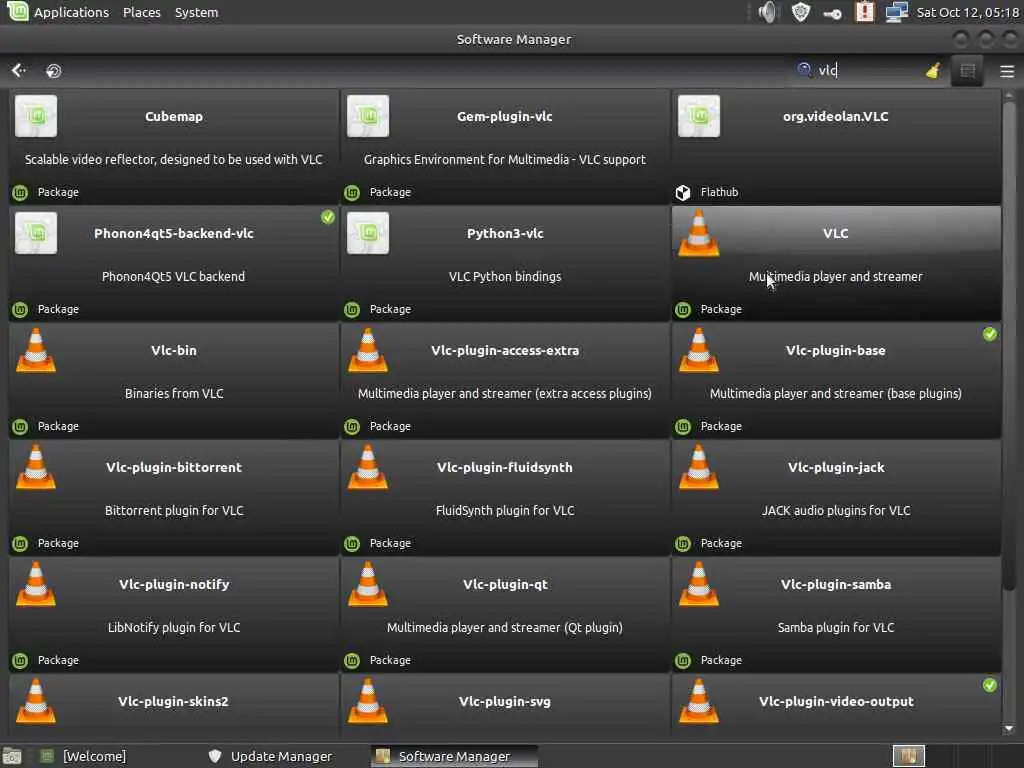Open the Vlc-bin cone icon
Screen dimensions: 1024x768
pyautogui.click(x=36, y=350)
